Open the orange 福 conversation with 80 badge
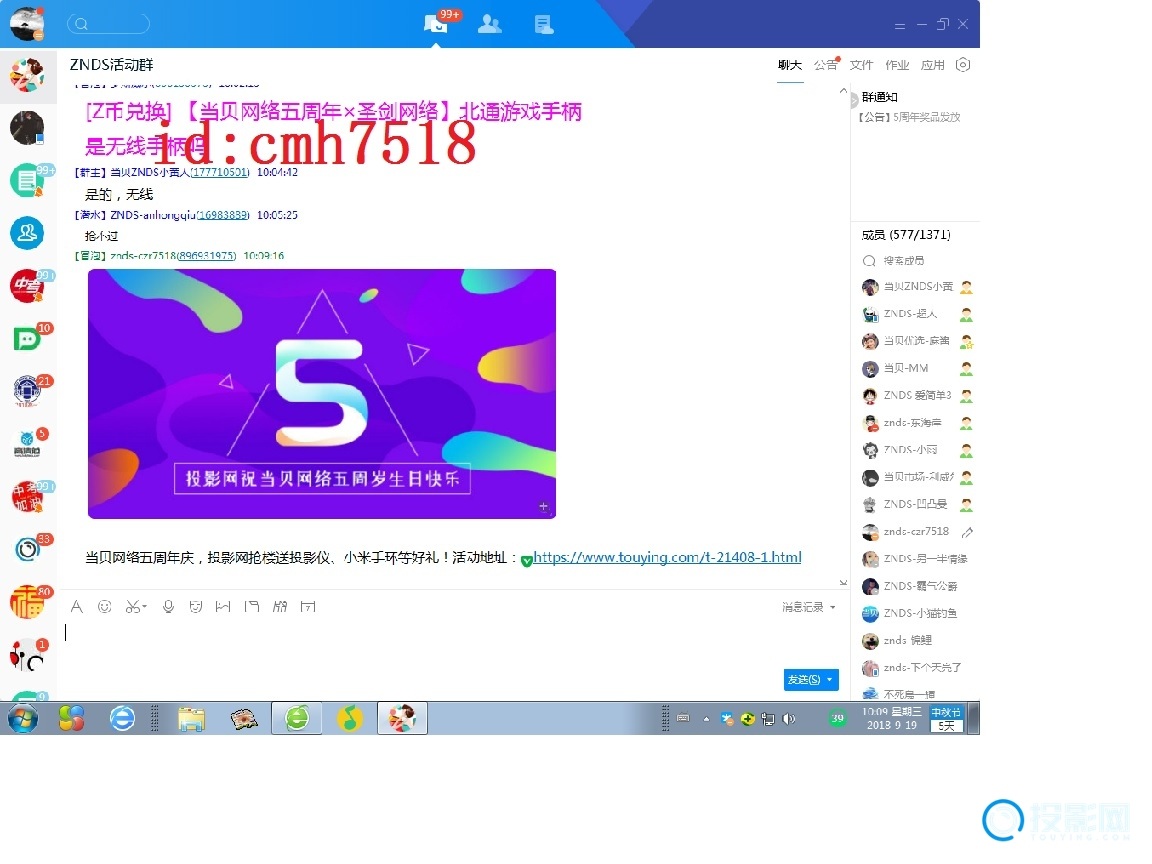Image resolution: width=1152 pixels, height=864 pixels. click(27, 602)
